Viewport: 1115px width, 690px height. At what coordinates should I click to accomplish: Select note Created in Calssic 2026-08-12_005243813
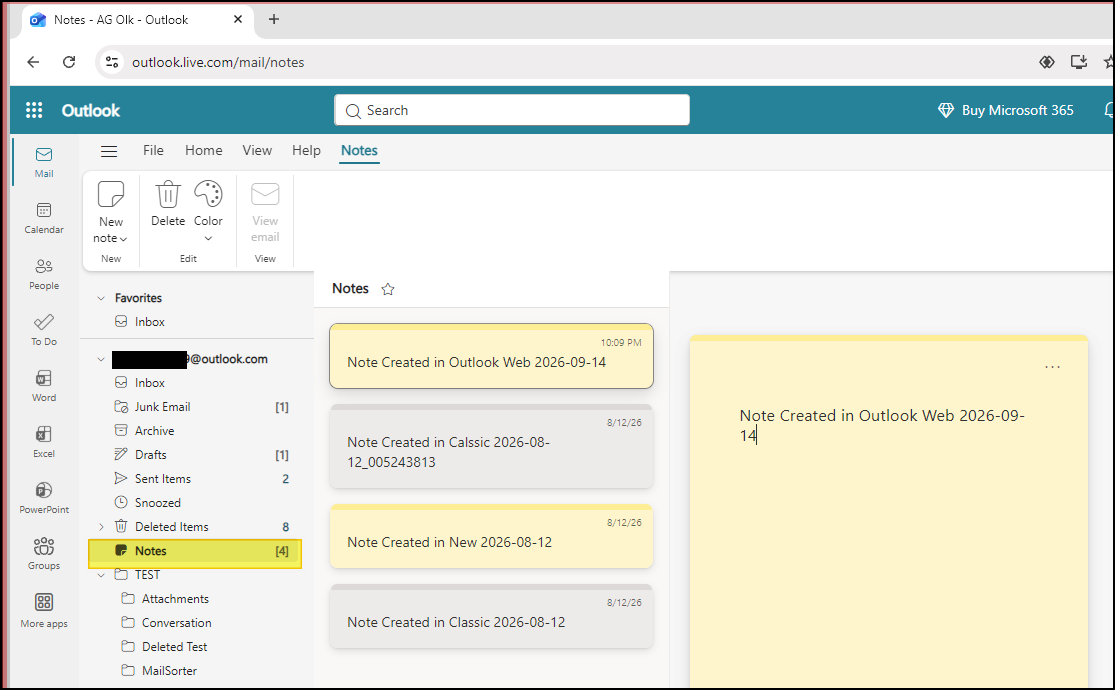coord(491,446)
